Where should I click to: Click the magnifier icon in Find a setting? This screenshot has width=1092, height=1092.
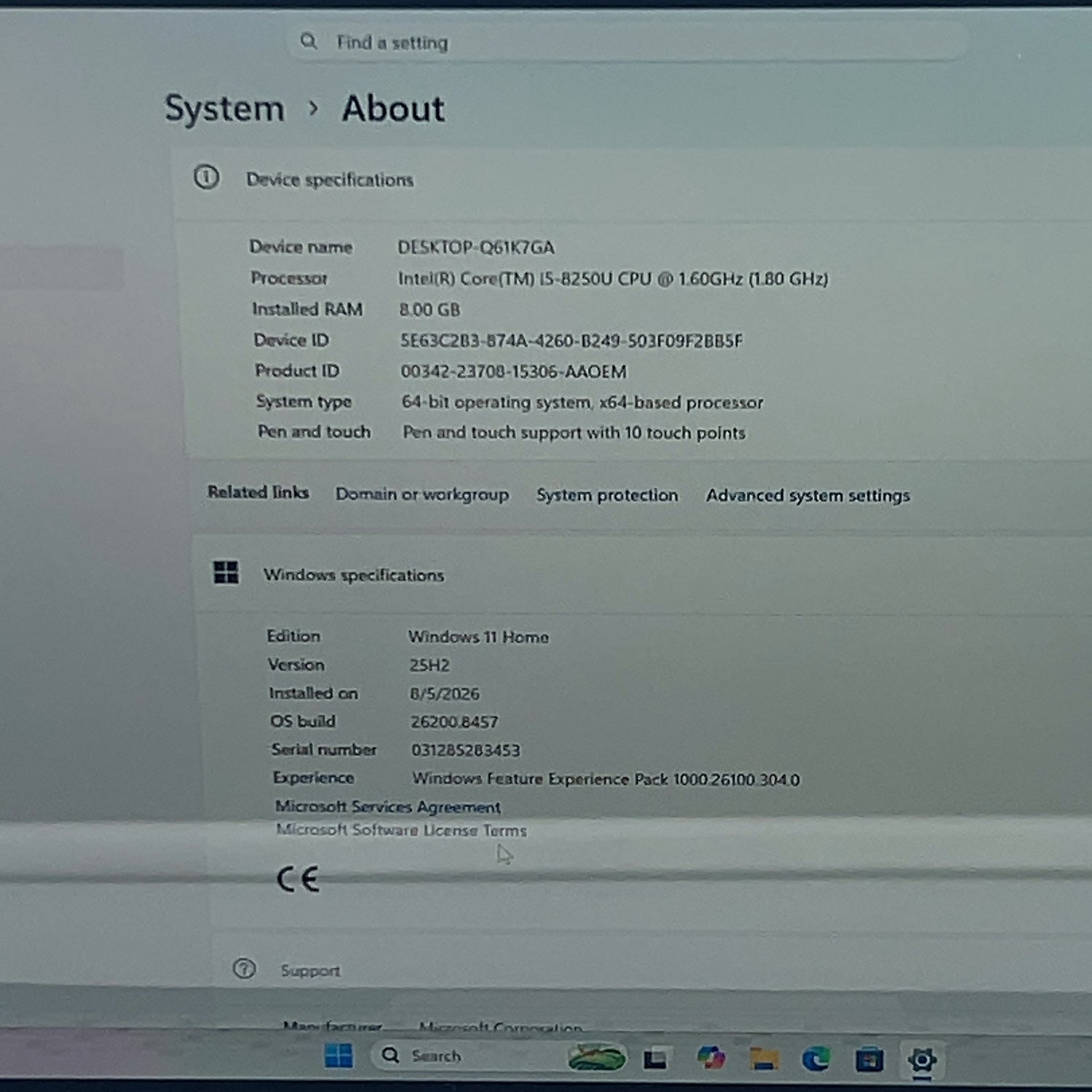(x=309, y=41)
